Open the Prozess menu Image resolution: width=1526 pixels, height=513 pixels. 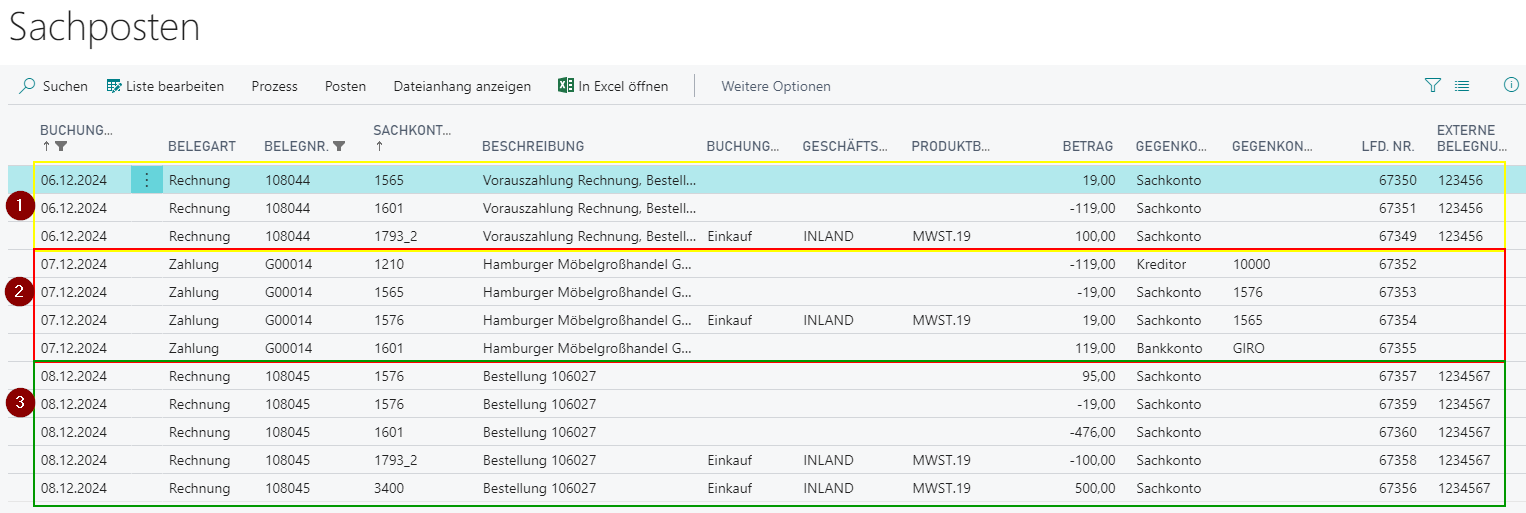click(x=274, y=86)
